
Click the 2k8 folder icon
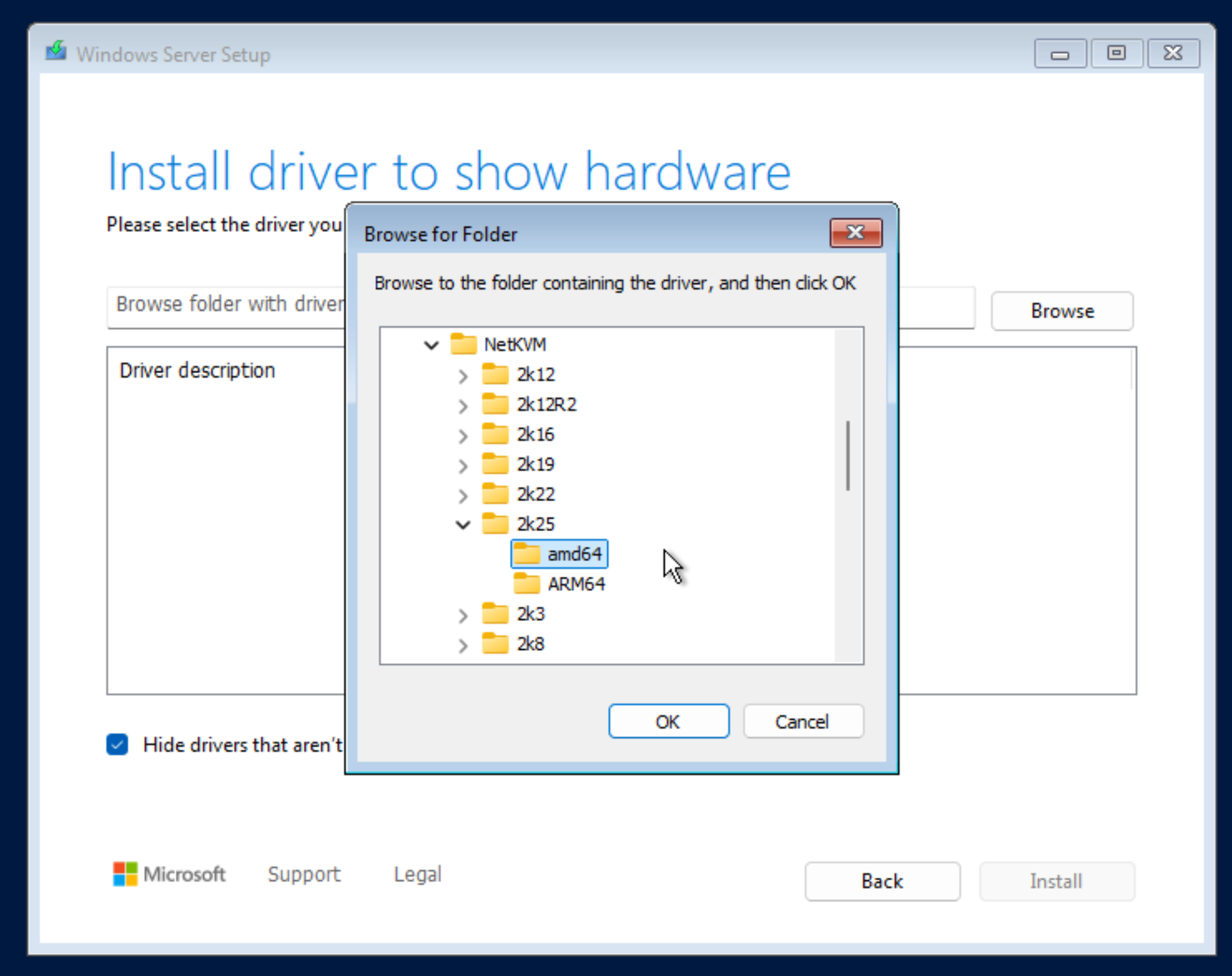(x=495, y=643)
